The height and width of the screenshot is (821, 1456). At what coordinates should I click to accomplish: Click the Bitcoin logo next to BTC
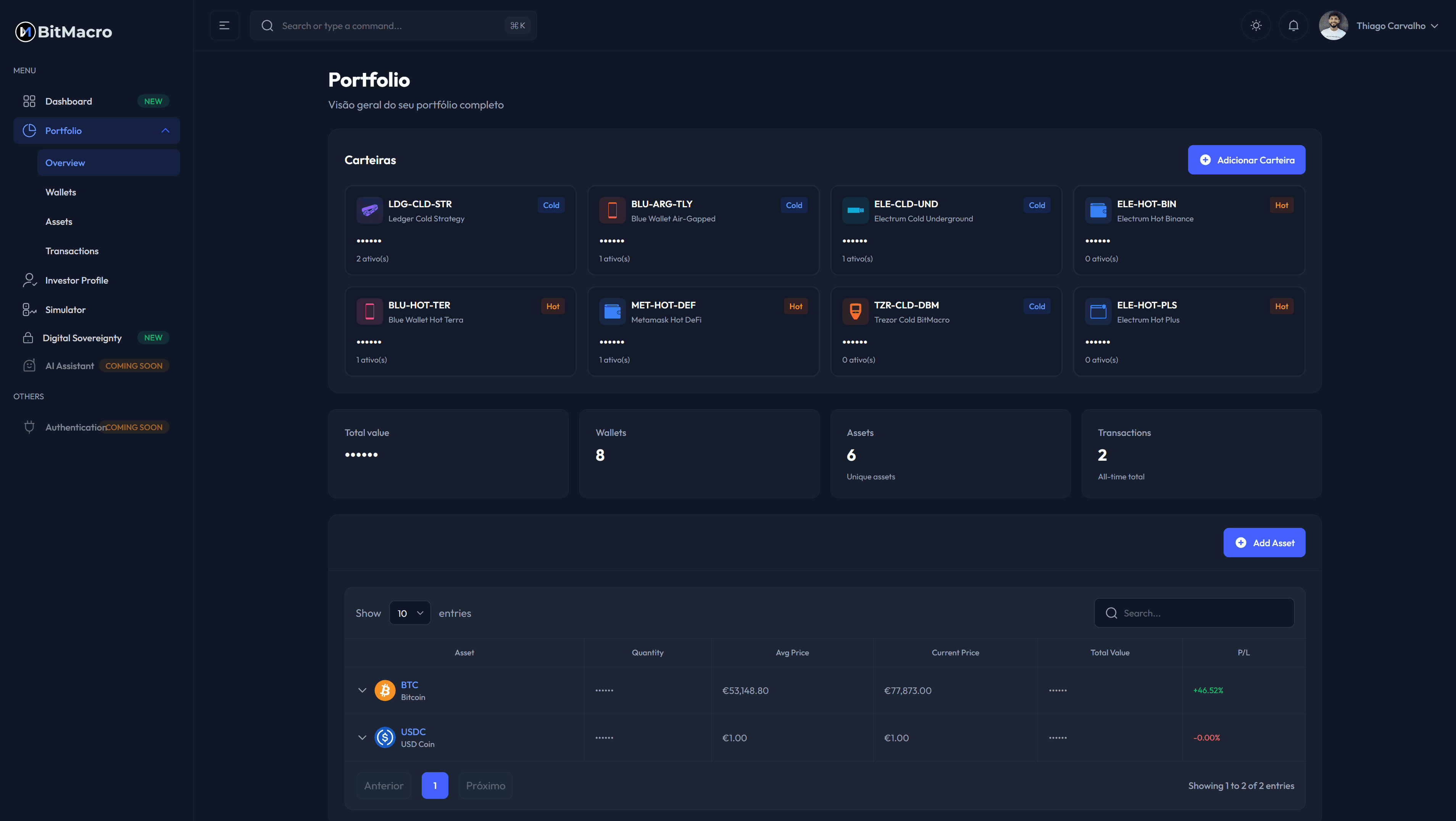point(385,690)
